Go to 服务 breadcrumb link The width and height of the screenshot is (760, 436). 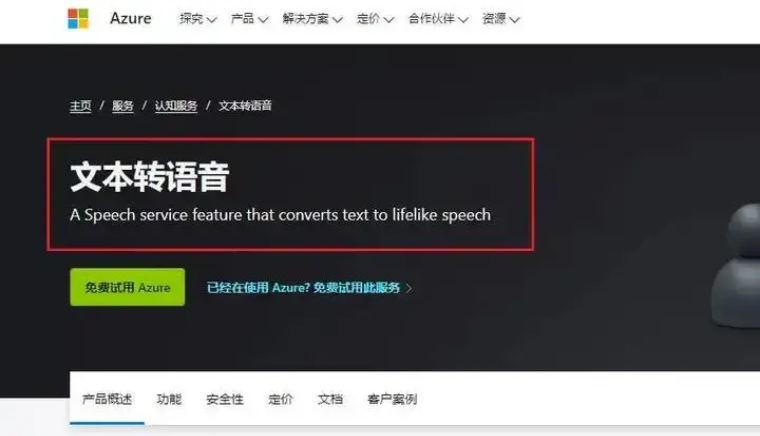[123, 106]
